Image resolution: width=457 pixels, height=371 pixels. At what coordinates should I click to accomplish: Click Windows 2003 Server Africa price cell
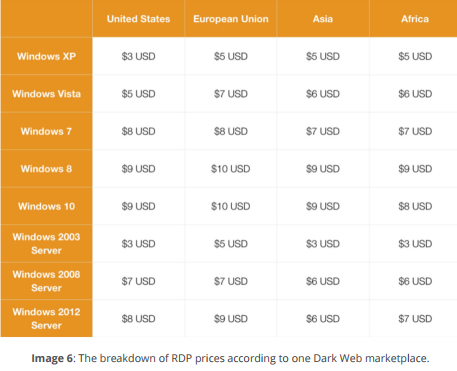pos(413,244)
